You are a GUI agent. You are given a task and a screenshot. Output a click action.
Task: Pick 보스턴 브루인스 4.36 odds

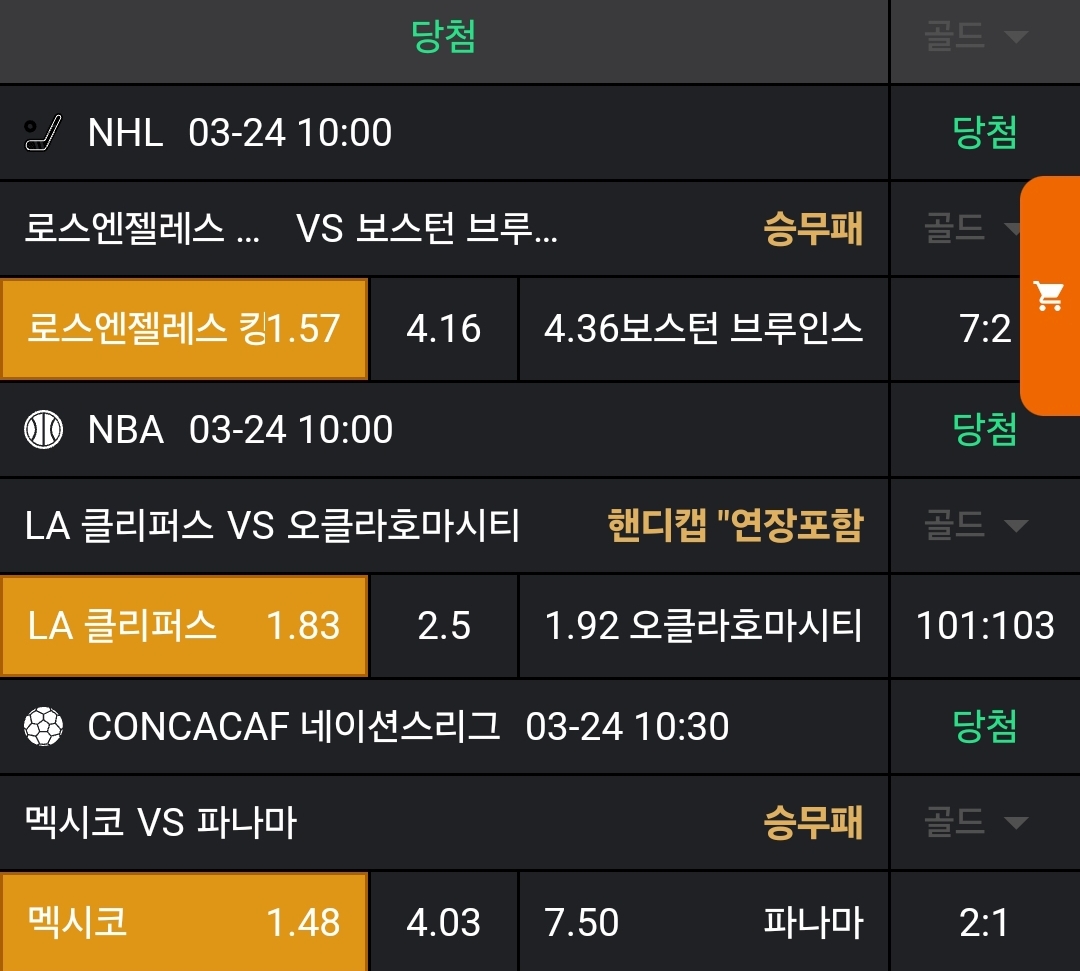pyautogui.click(x=703, y=329)
